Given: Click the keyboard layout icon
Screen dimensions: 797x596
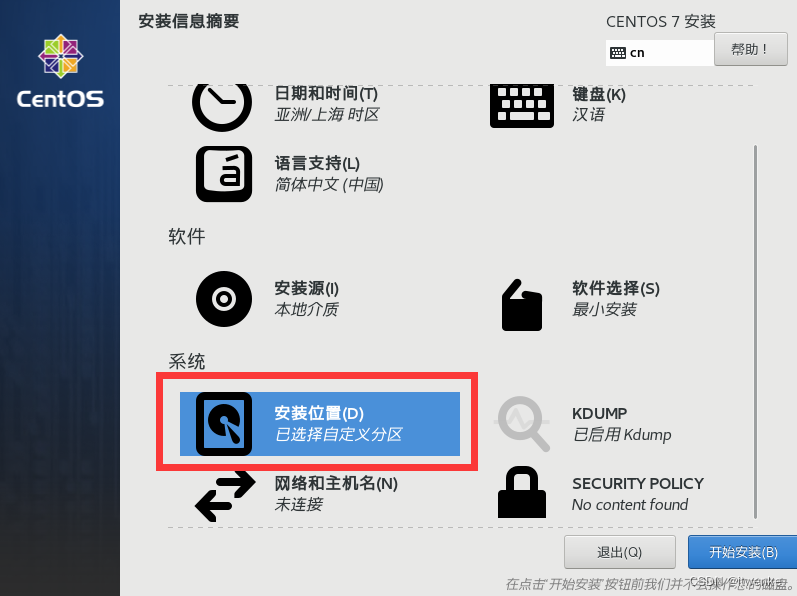Looking at the screenshot, I should [x=522, y=106].
